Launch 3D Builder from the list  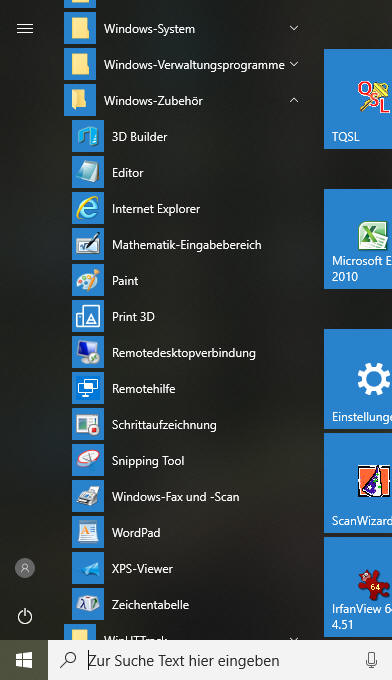click(x=139, y=137)
